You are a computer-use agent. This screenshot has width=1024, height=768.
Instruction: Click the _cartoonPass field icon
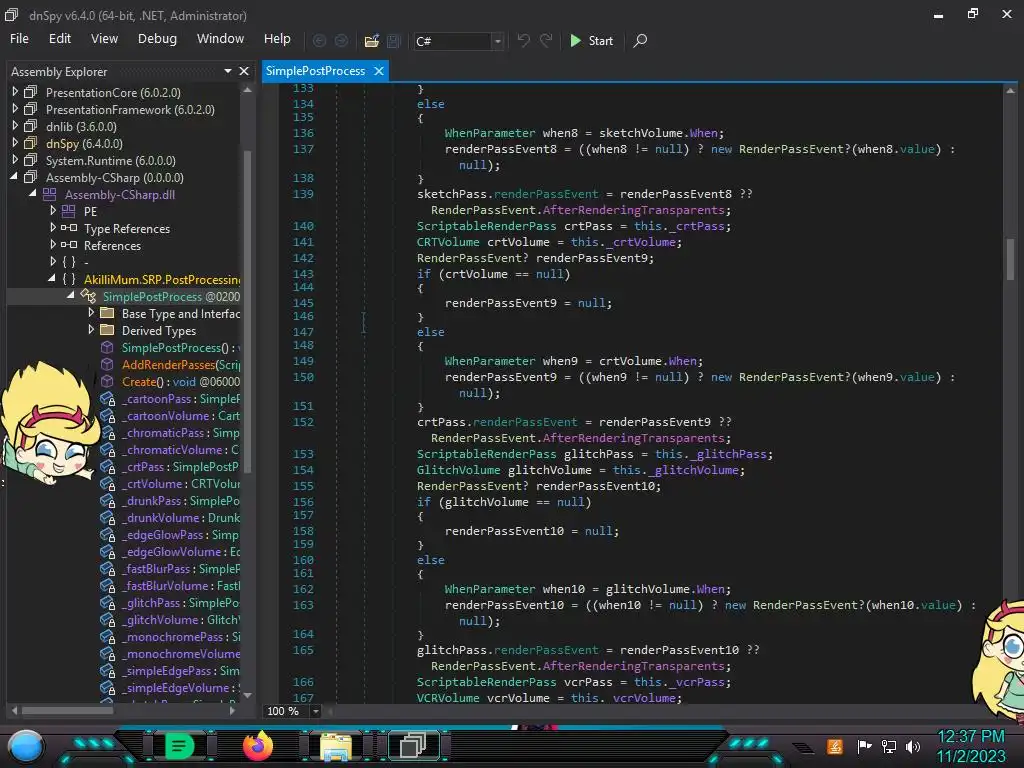click(x=108, y=399)
